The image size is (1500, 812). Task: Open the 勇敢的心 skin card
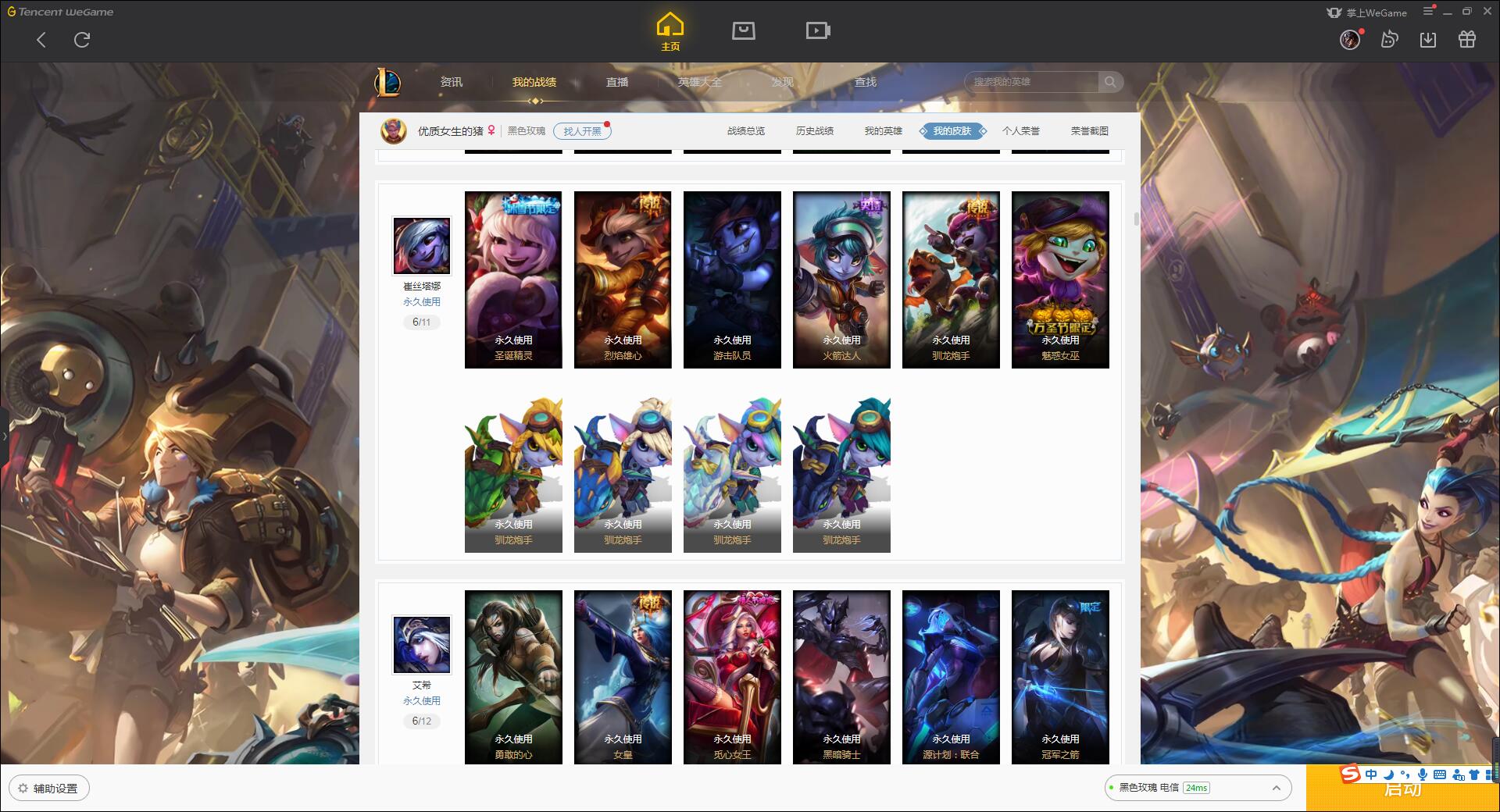513,677
